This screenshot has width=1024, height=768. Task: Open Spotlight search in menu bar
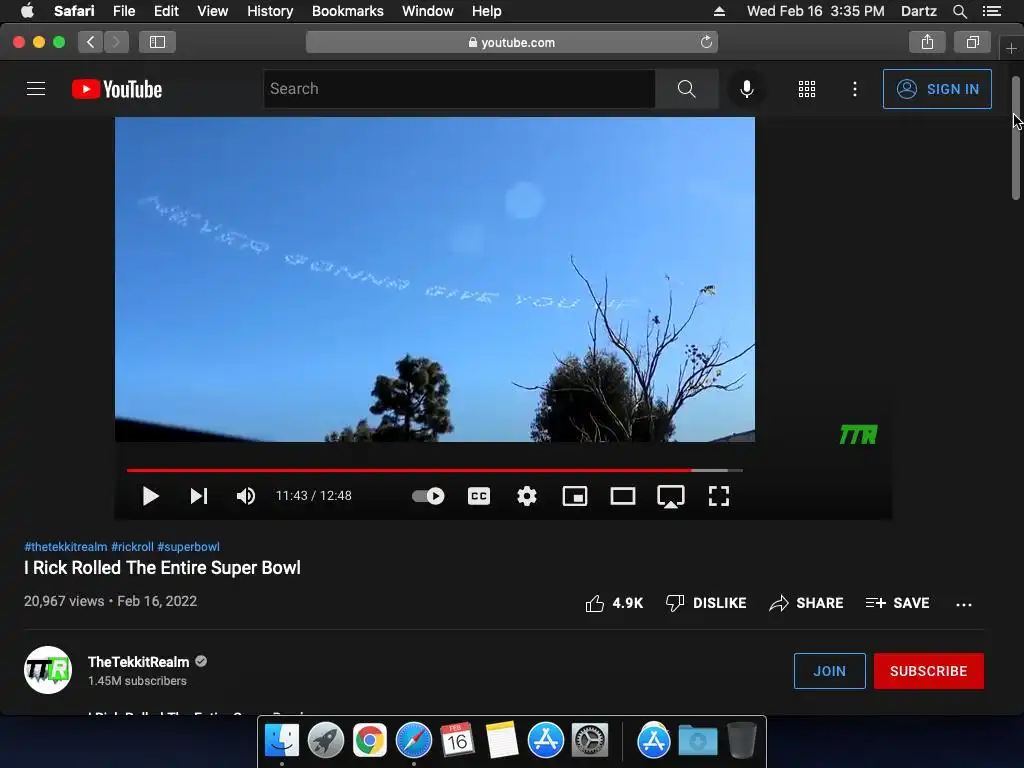pyautogui.click(x=959, y=11)
